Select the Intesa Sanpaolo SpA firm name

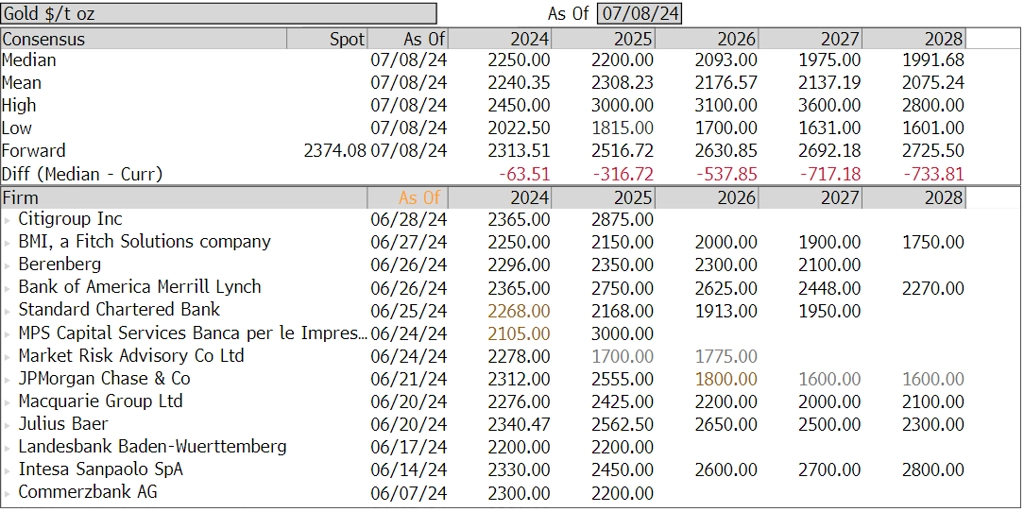(101, 470)
